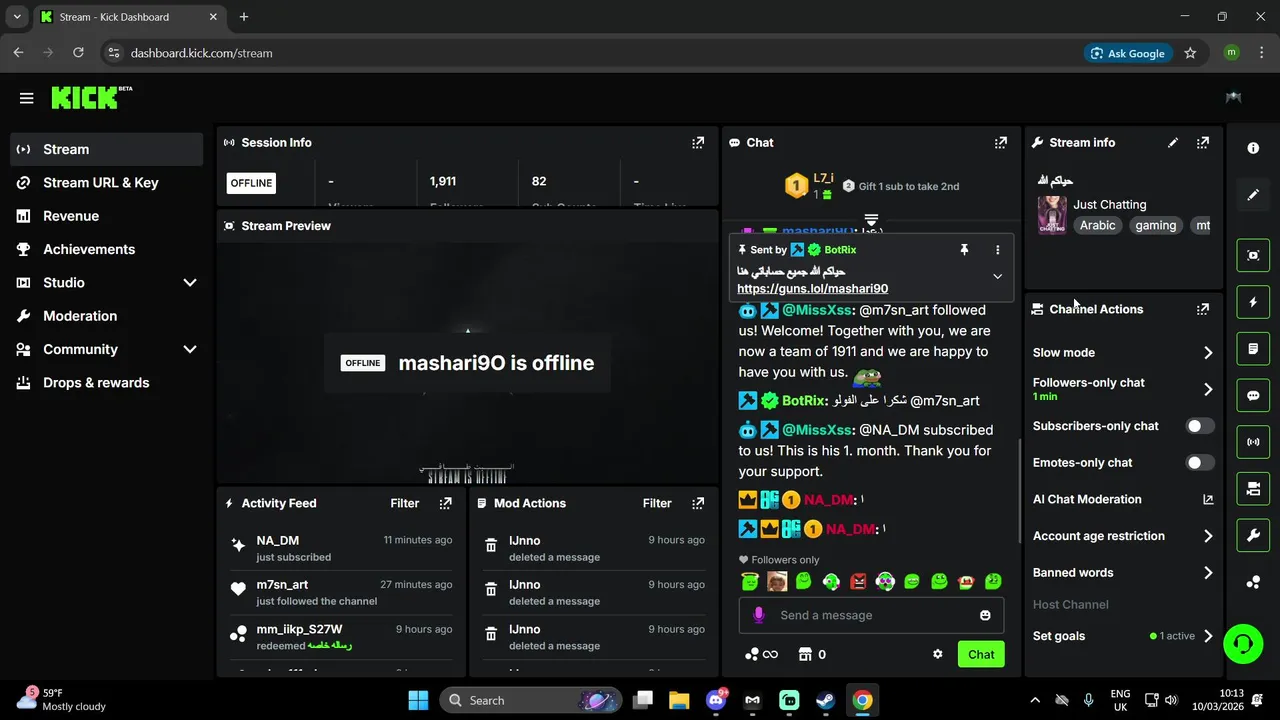Edit stream info with the pencil icon
This screenshot has width=1280, height=720.
pos(1173,143)
